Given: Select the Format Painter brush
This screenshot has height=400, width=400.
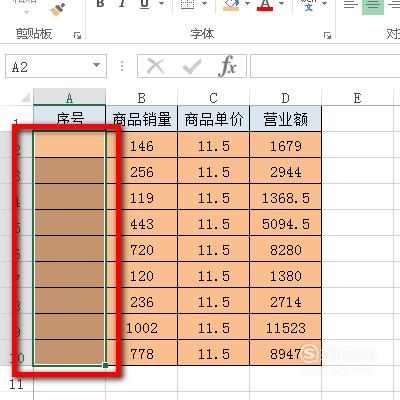Looking at the screenshot, I should 57,9.
